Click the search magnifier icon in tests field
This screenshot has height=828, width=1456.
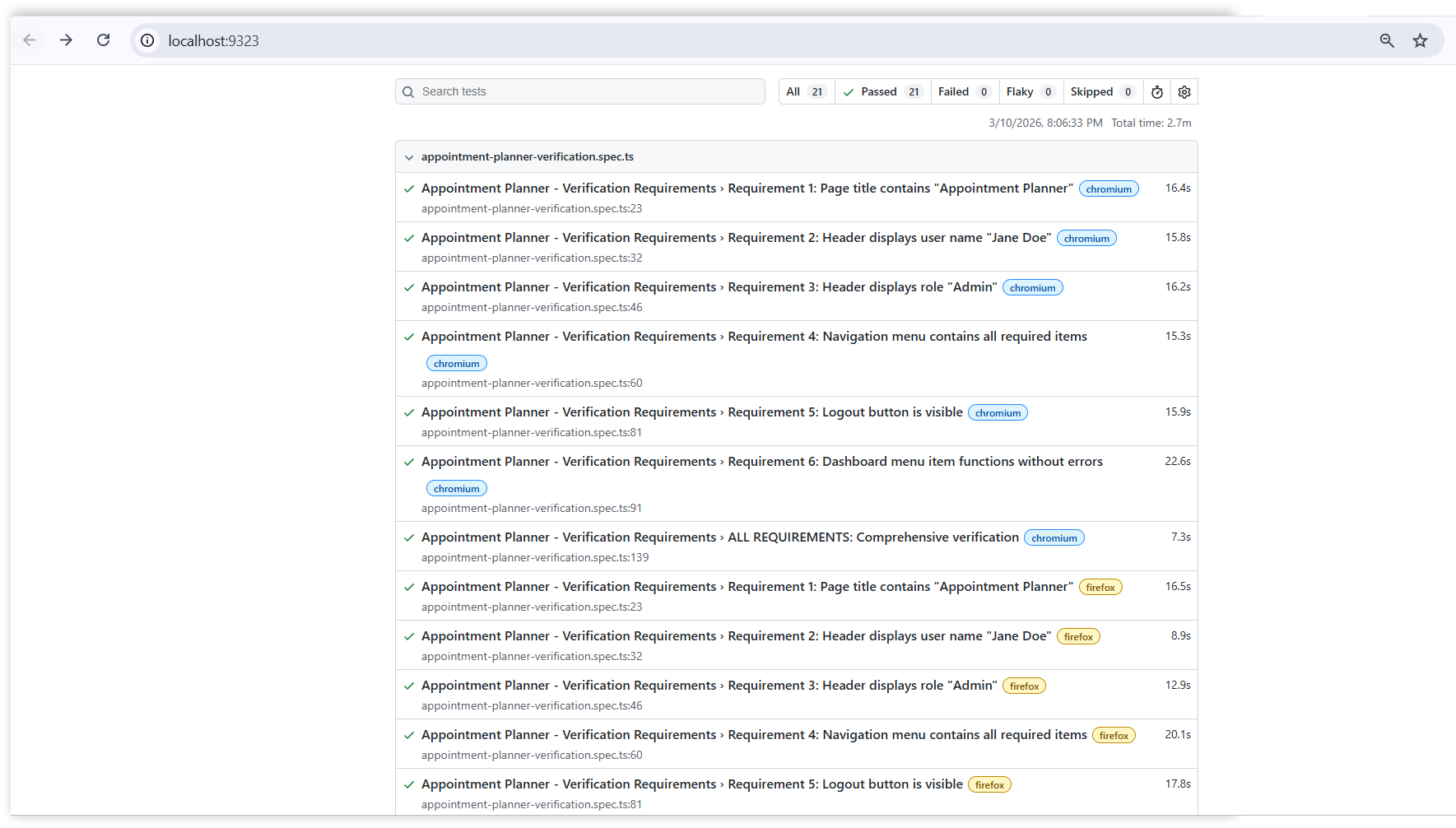coord(408,92)
